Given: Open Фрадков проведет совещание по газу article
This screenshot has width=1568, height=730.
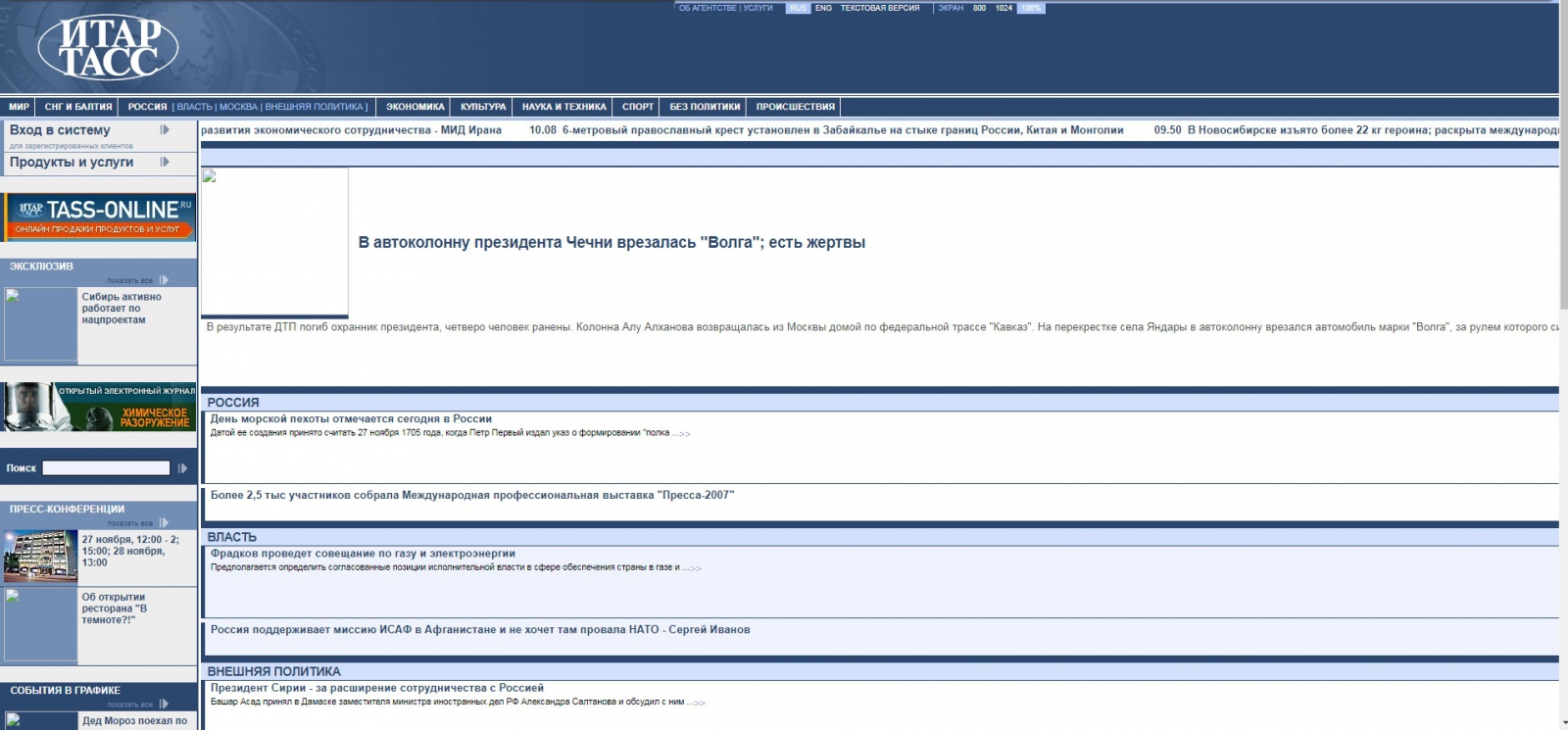Looking at the screenshot, I should coord(363,554).
